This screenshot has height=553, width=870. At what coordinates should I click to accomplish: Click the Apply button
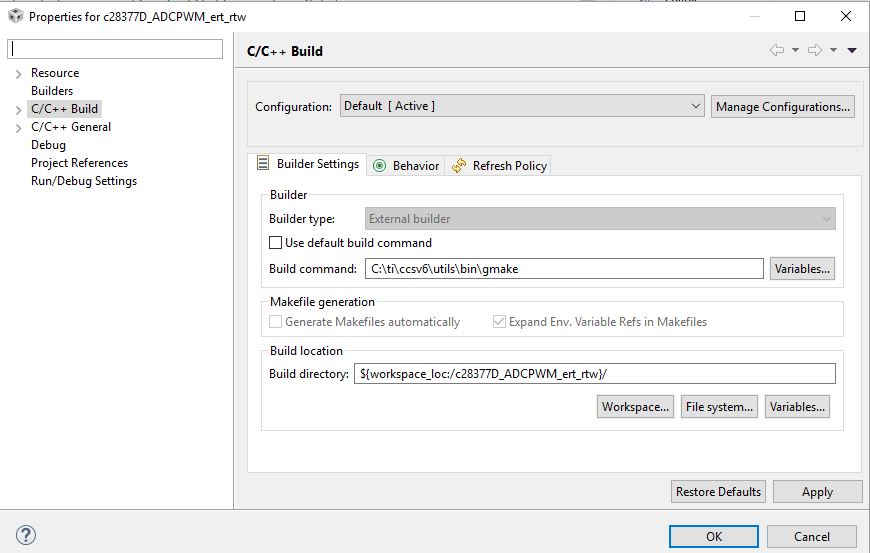pyautogui.click(x=817, y=491)
